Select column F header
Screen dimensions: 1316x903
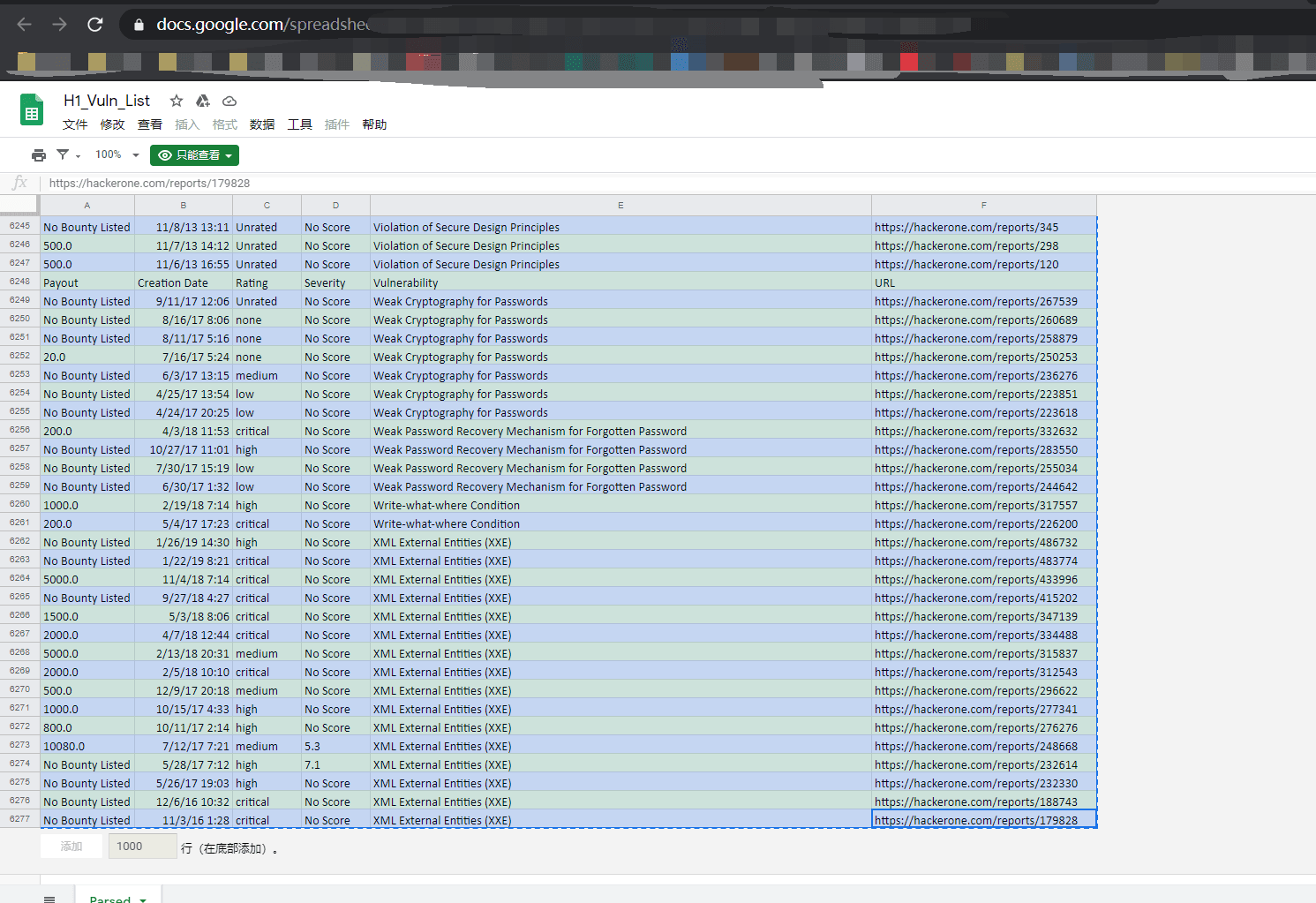click(984, 205)
